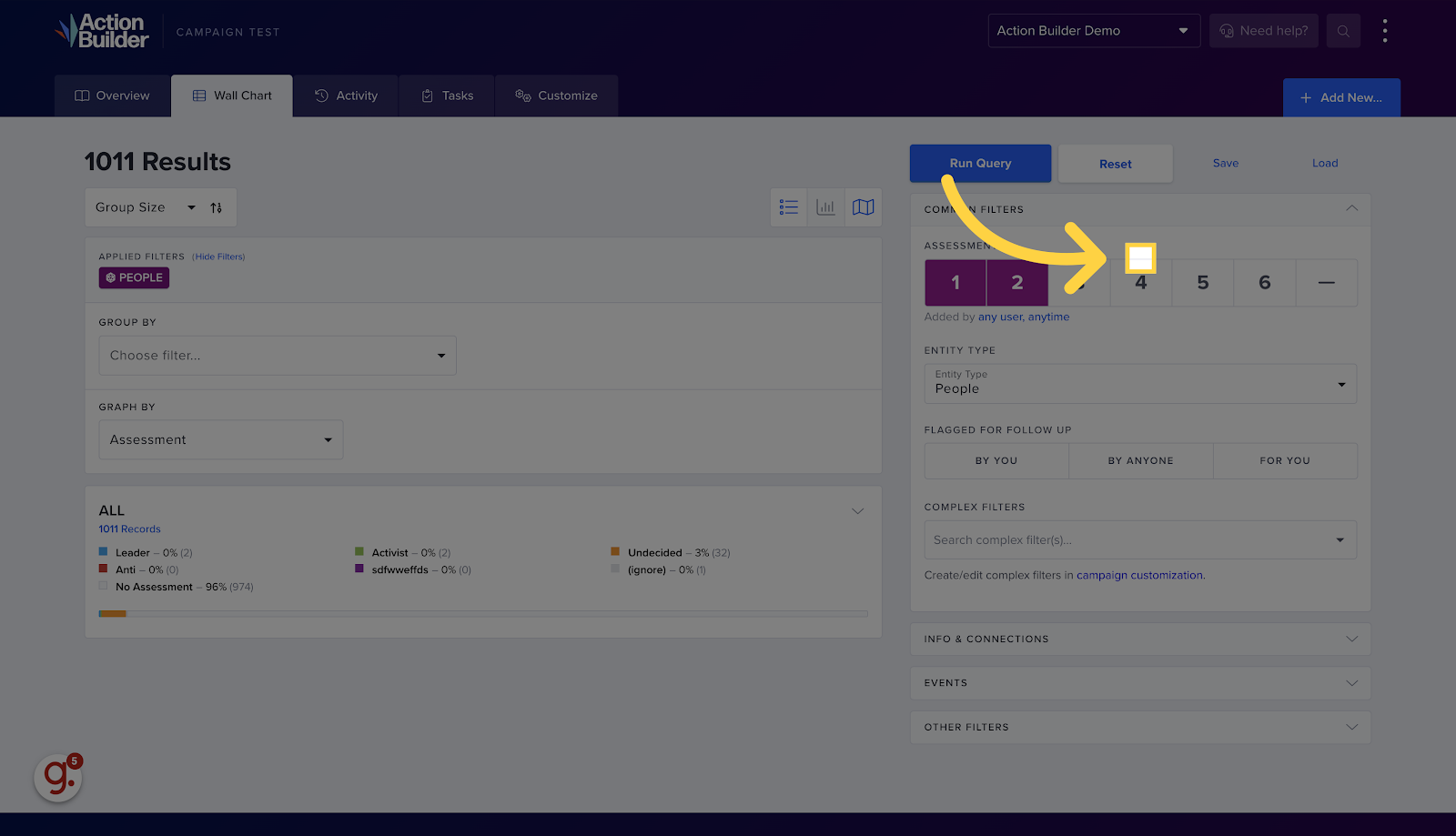Open the map view
This screenshot has width=1456, height=836.
(862, 206)
